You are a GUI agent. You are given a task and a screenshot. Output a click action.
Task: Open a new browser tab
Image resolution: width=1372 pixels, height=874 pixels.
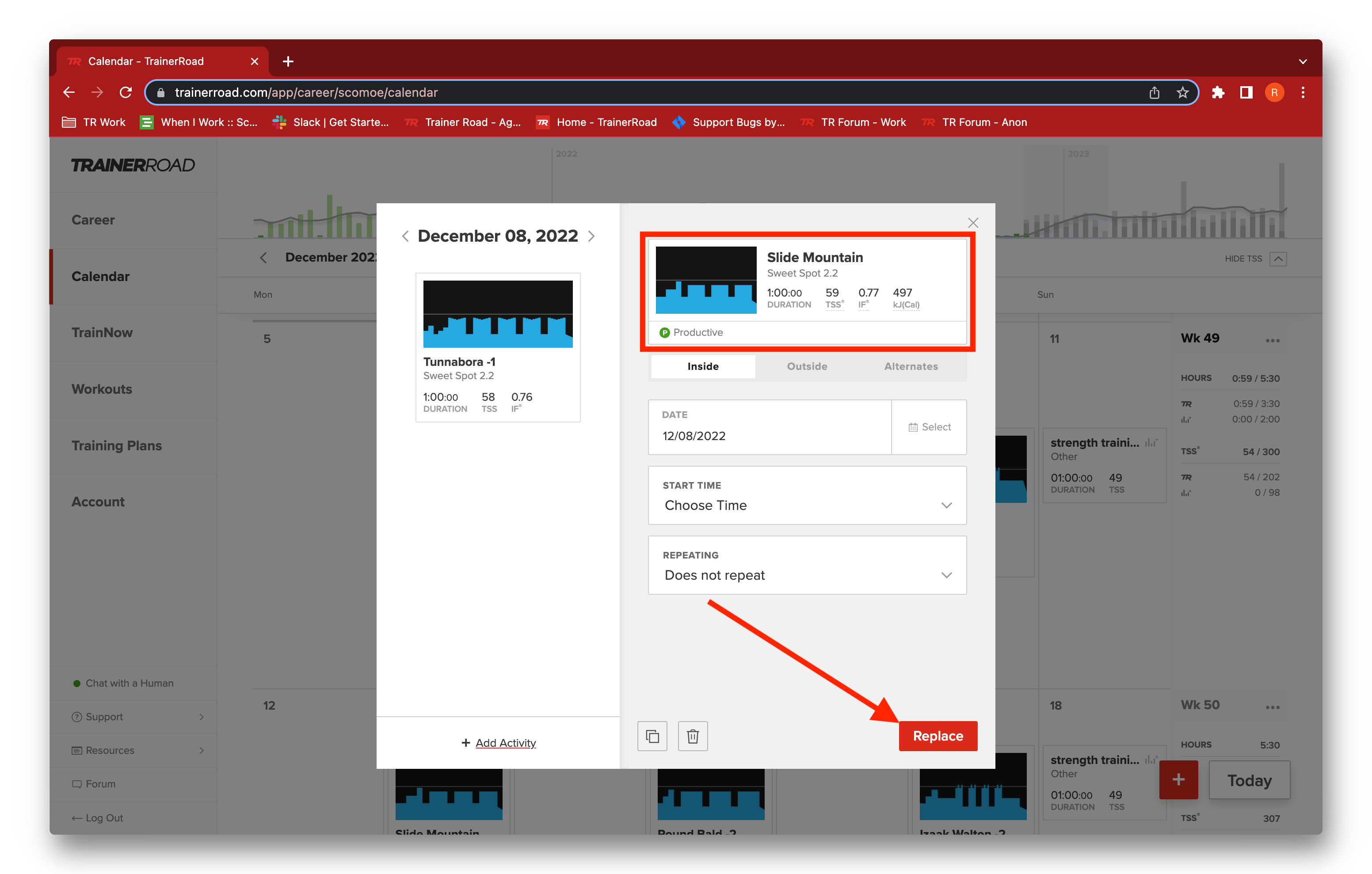[x=288, y=61]
